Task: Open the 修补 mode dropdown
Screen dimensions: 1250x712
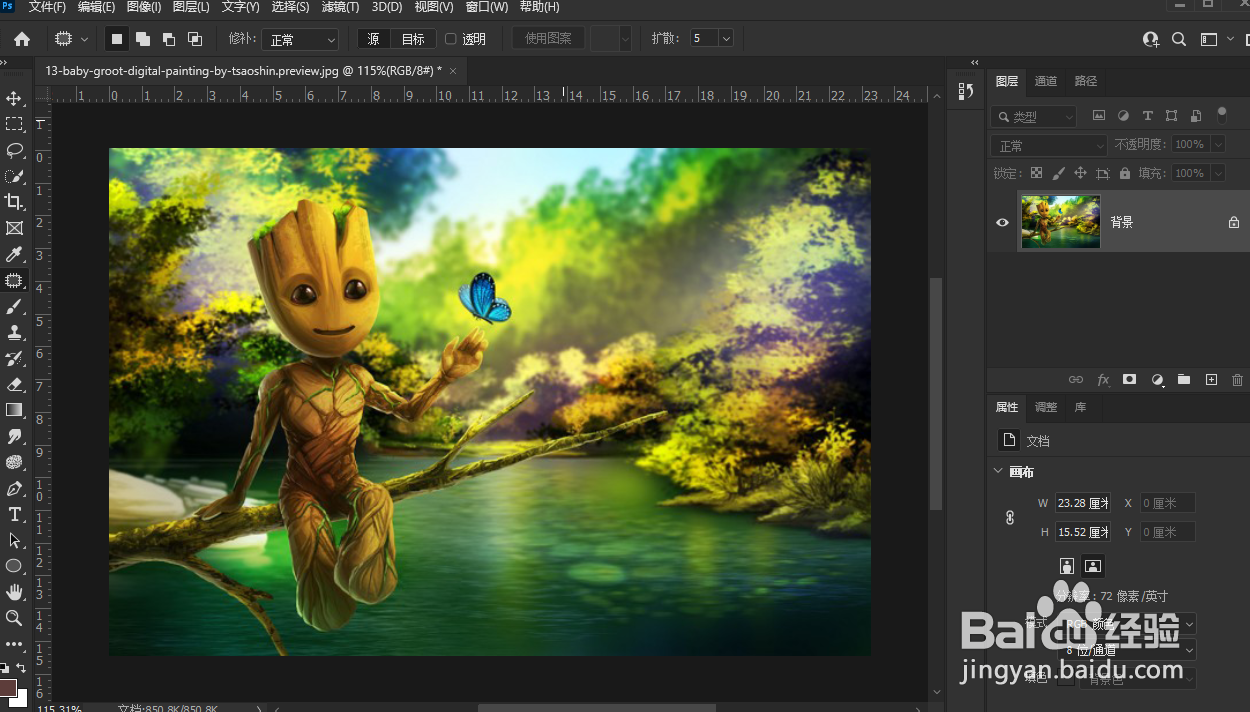Action: [300, 39]
